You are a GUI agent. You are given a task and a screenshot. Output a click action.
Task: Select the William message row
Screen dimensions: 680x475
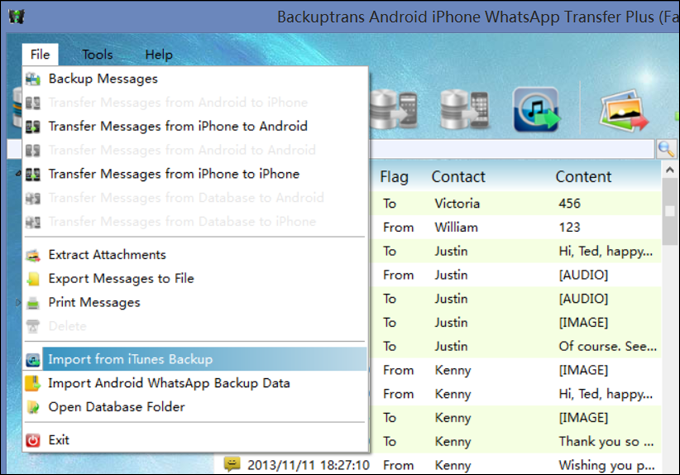point(516,227)
